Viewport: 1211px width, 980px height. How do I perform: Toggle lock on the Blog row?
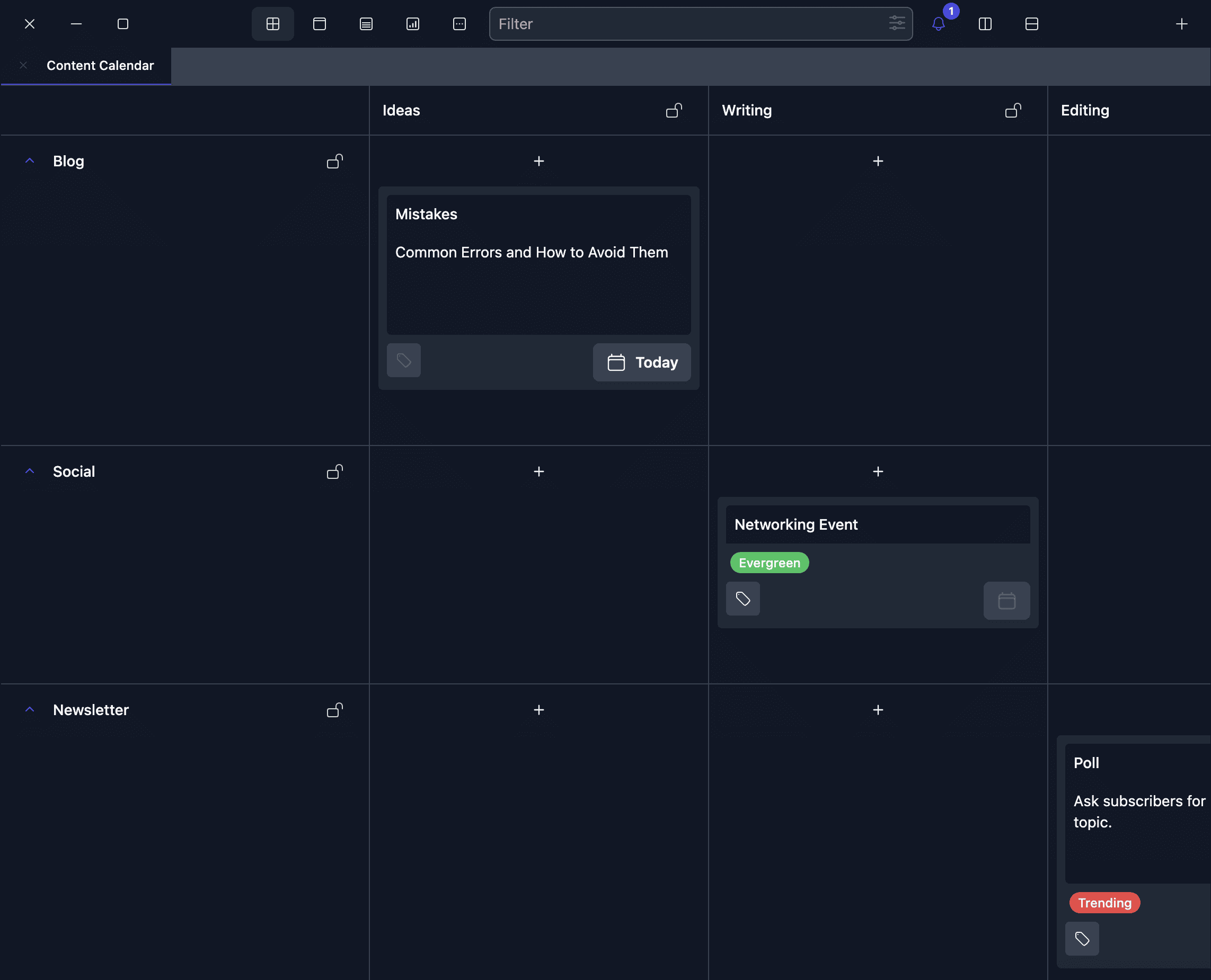click(x=335, y=162)
